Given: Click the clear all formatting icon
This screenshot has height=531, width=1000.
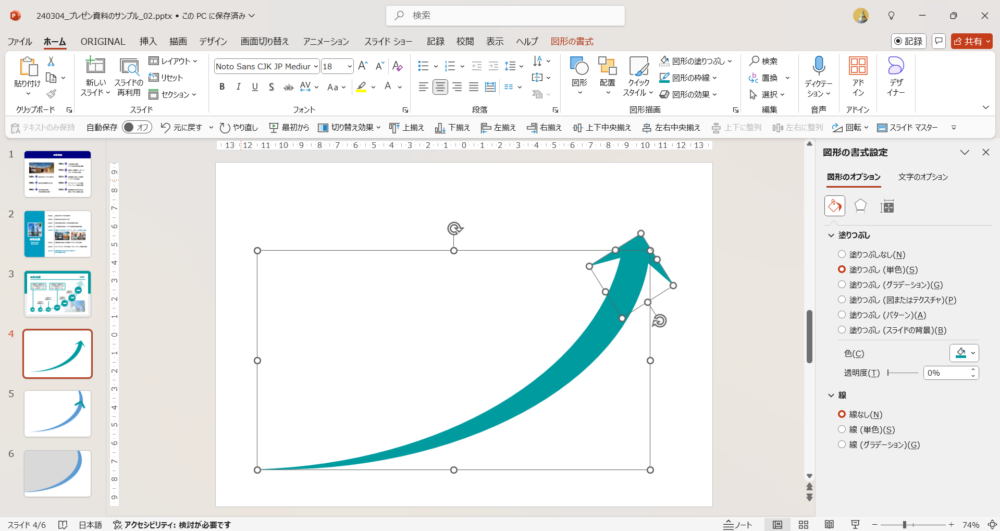Looking at the screenshot, I should point(396,66).
